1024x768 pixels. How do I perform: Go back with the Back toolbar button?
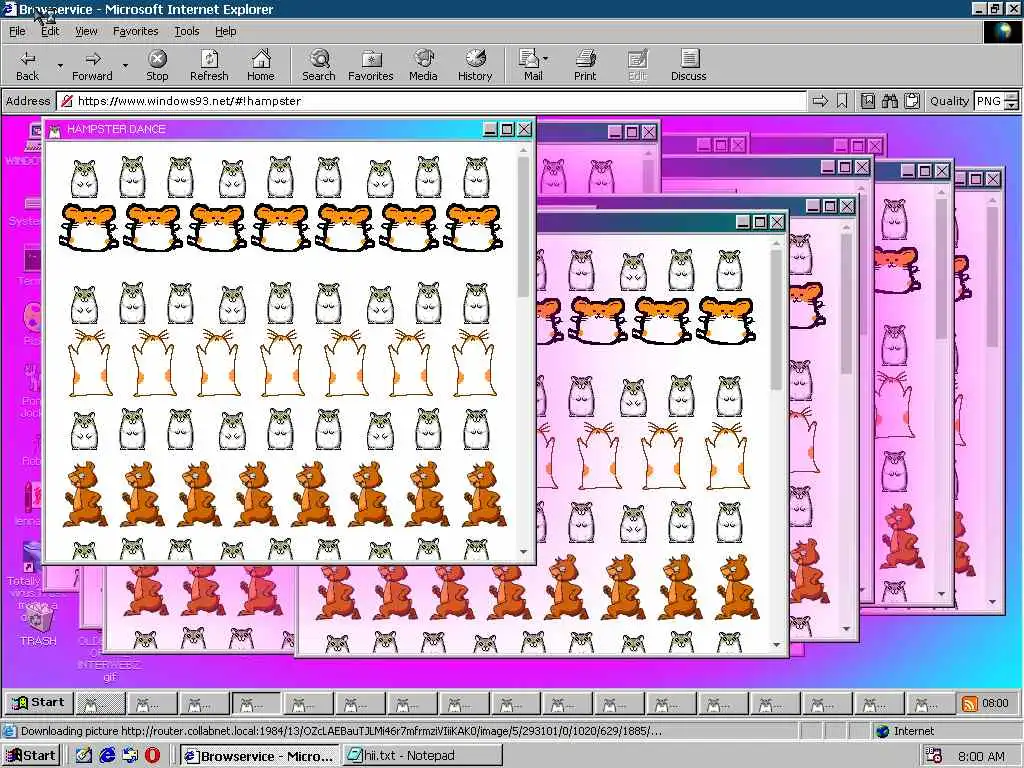(x=27, y=65)
